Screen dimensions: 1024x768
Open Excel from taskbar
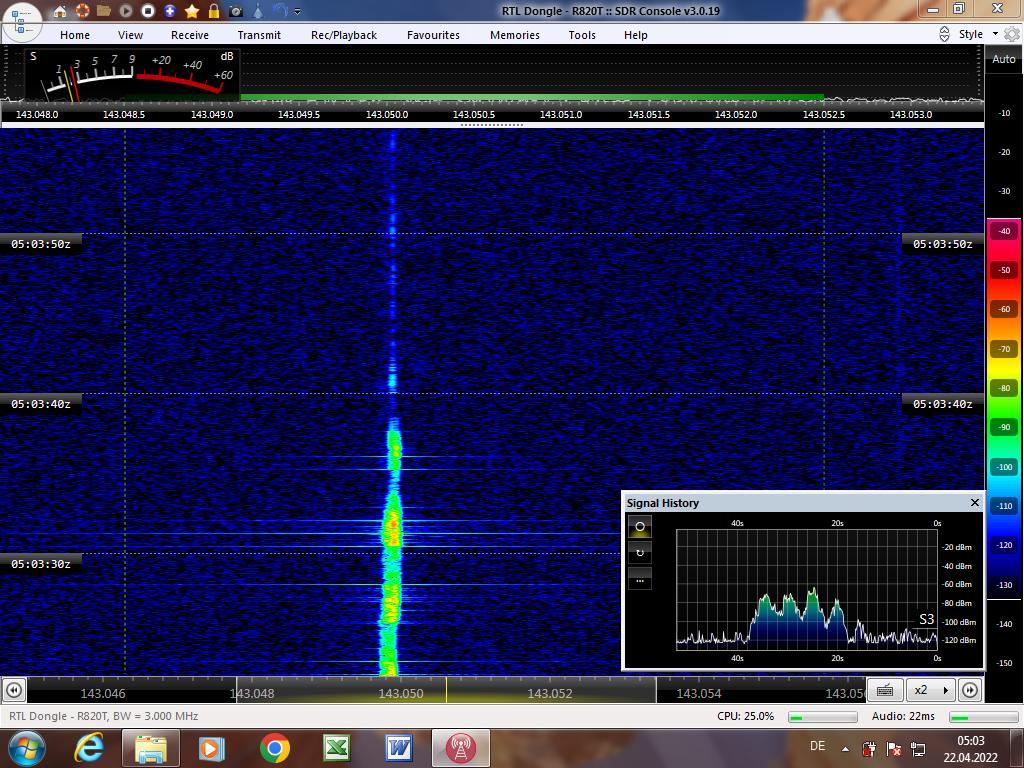[x=336, y=748]
